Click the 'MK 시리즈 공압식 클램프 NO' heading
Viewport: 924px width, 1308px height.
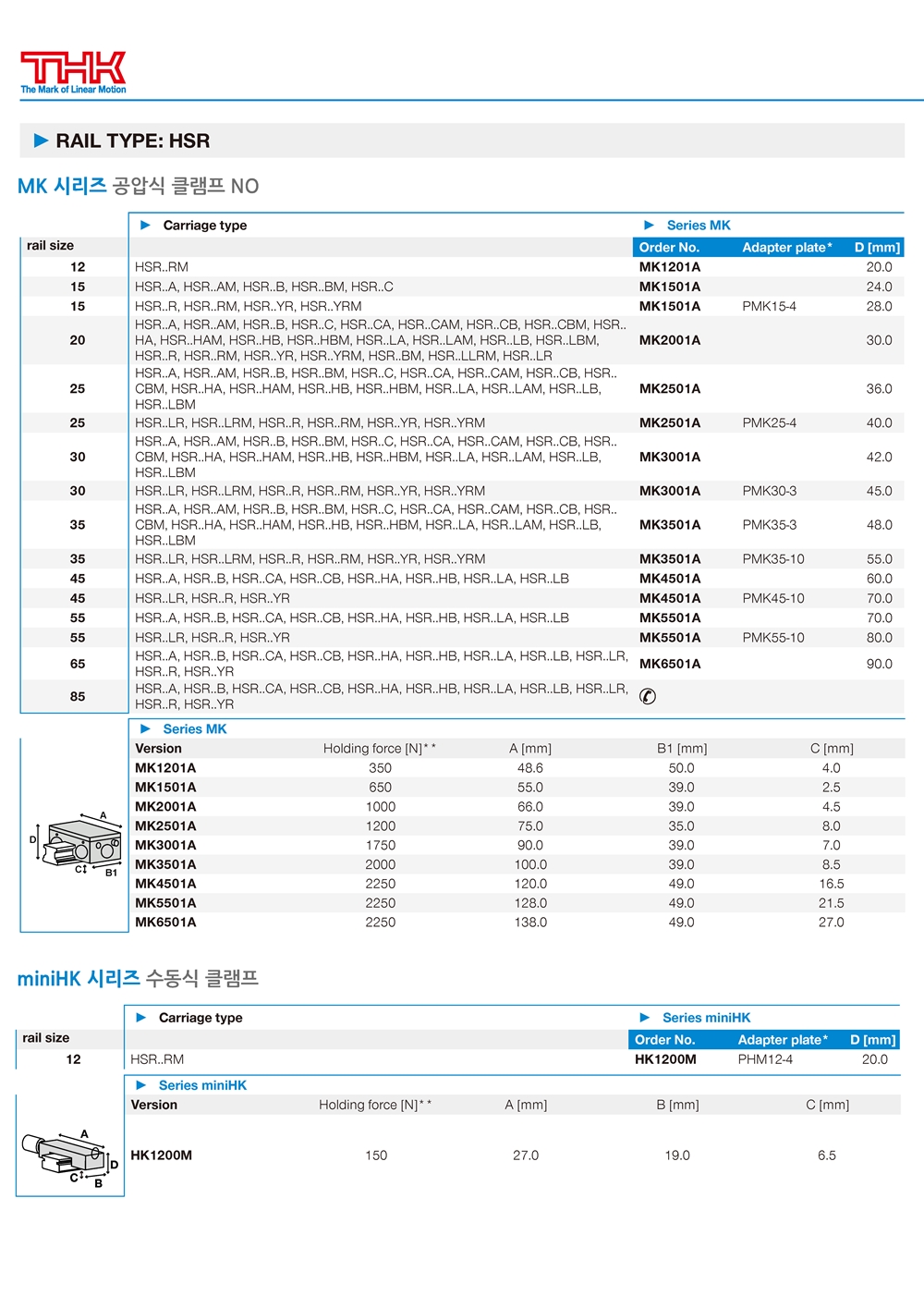point(139,186)
